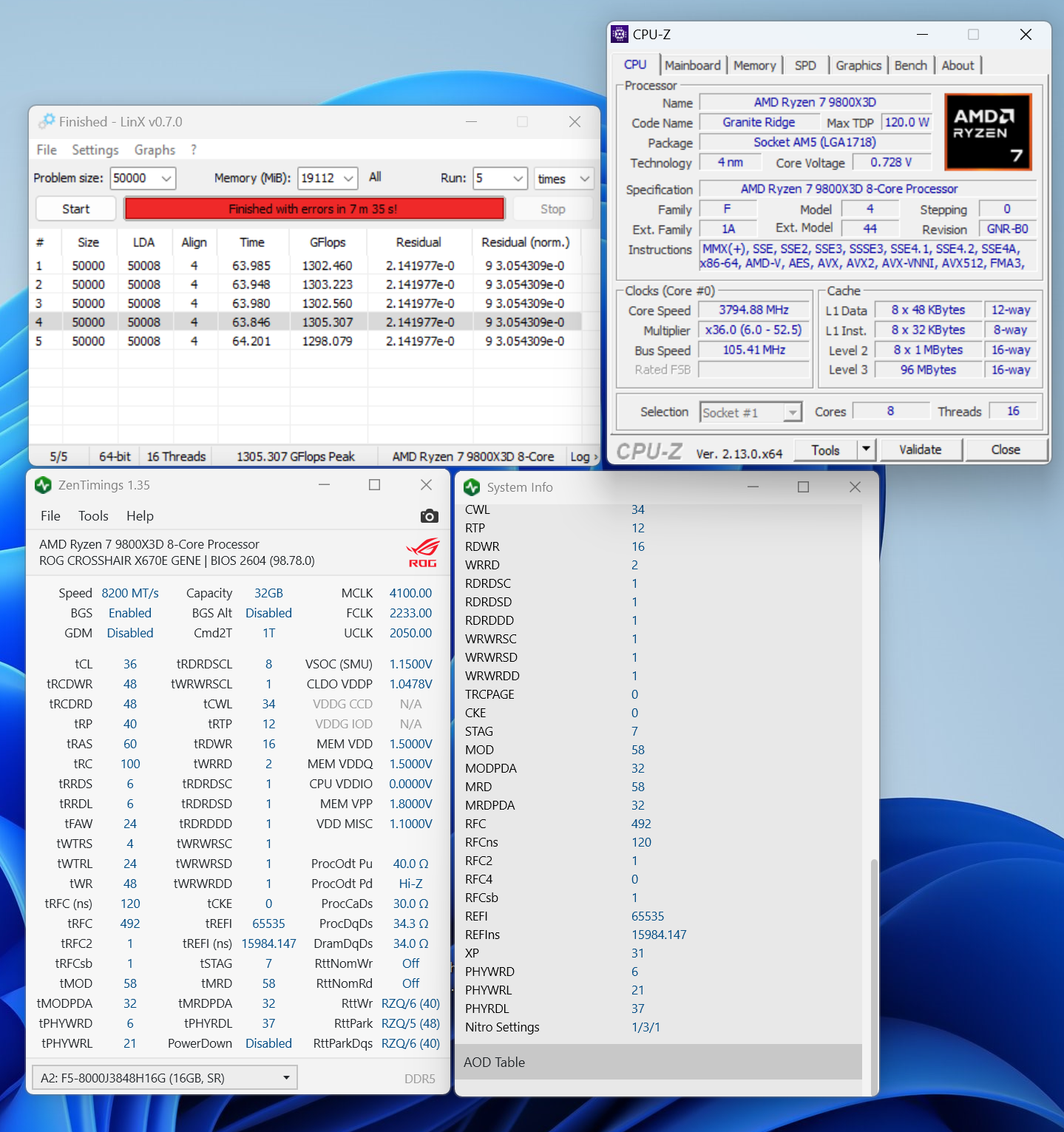Click the AMD Ryzen 7 logo in CPU-Z
This screenshot has height=1132, width=1064.
point(988,132)
